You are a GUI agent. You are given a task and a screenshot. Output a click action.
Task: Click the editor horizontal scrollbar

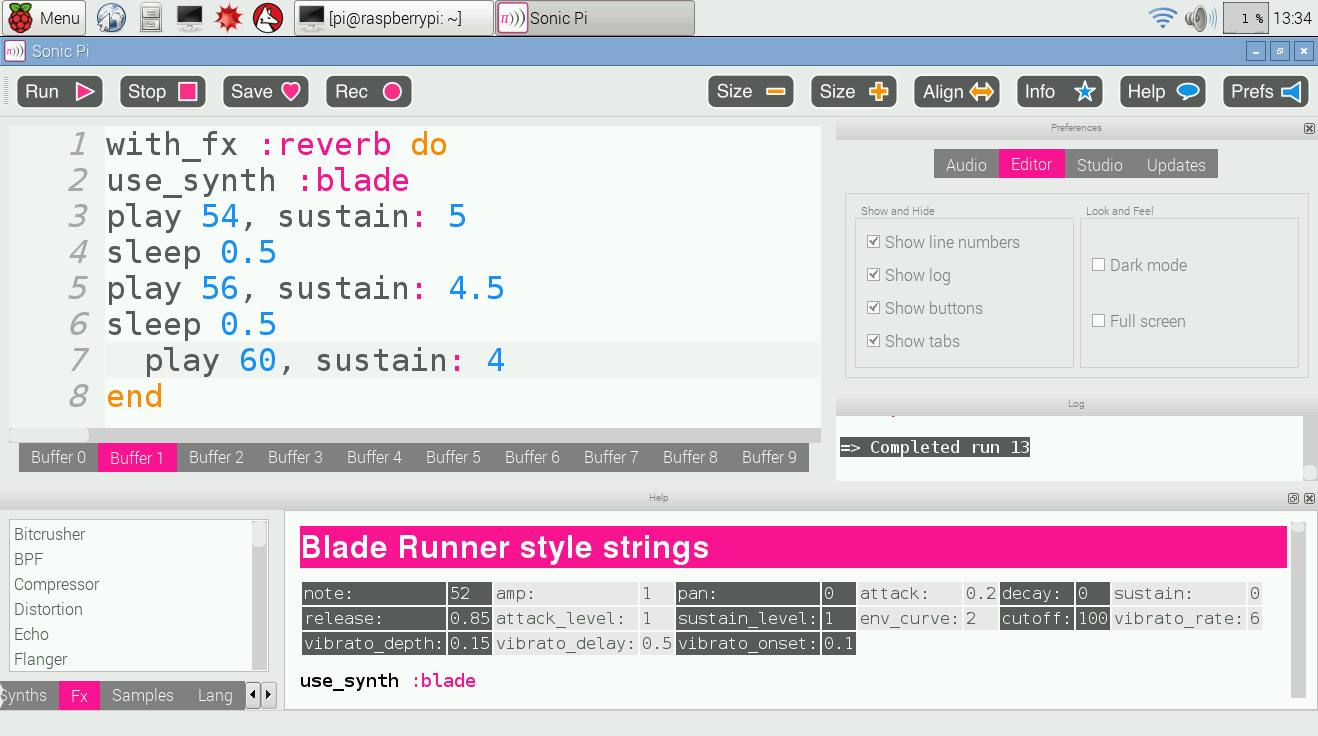click(415, 435)
